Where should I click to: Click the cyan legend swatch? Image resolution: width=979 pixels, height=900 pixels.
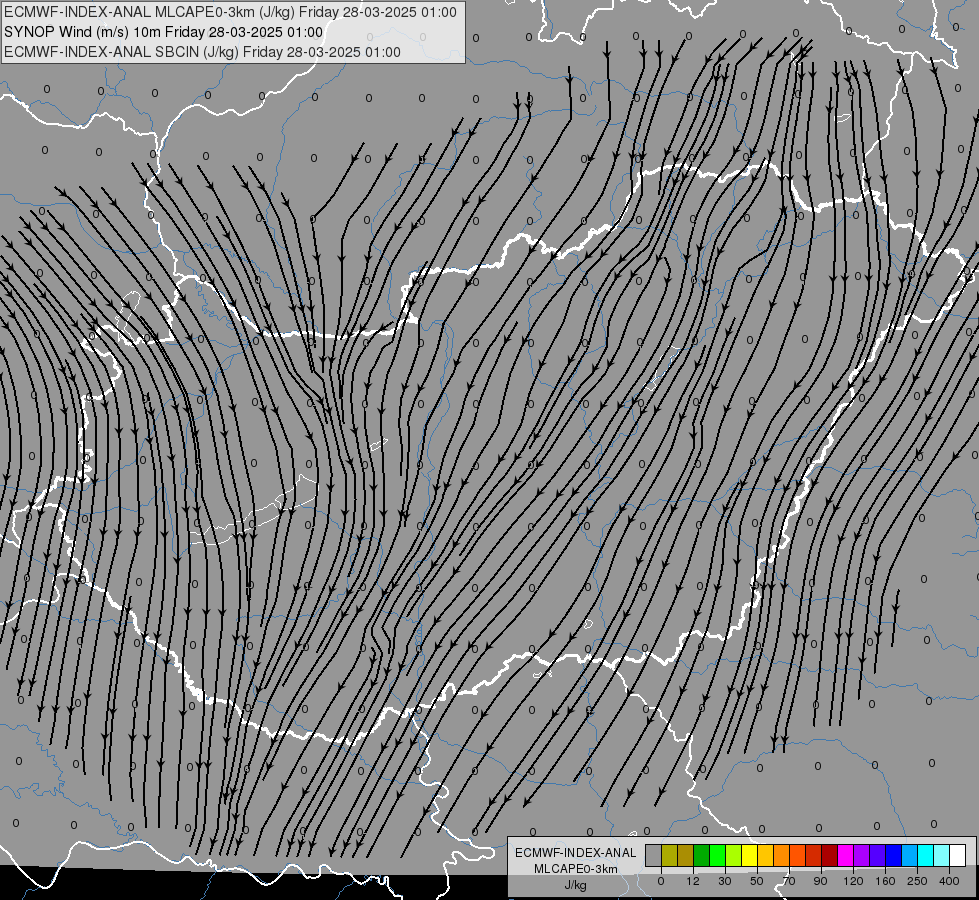[926, 855]
